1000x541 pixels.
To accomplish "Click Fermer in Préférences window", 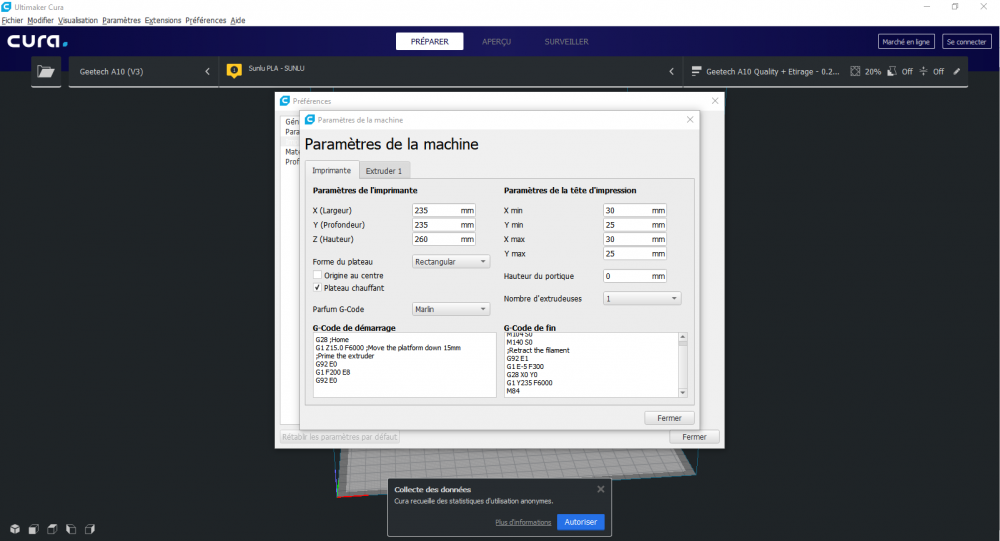I will pos(694,437).
